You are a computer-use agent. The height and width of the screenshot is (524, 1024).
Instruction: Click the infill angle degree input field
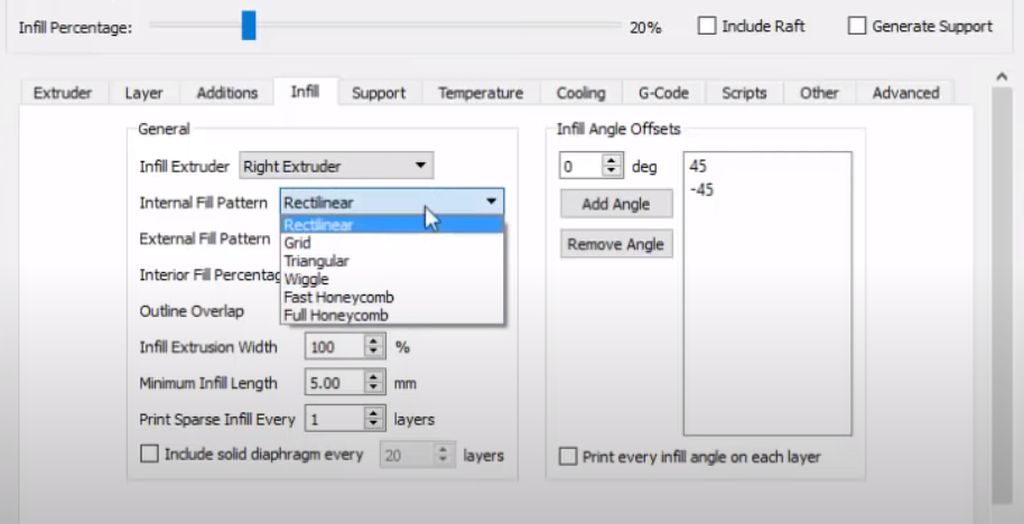(x=580, y=167)
